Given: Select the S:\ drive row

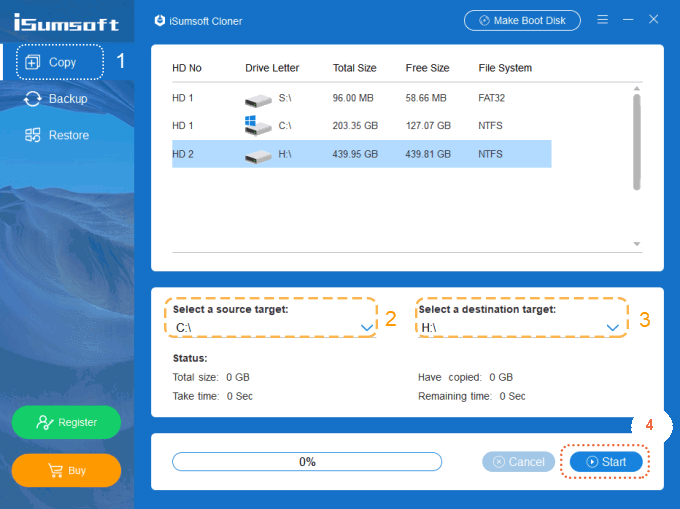Looking at the screenshot, I should pos(362,98).
